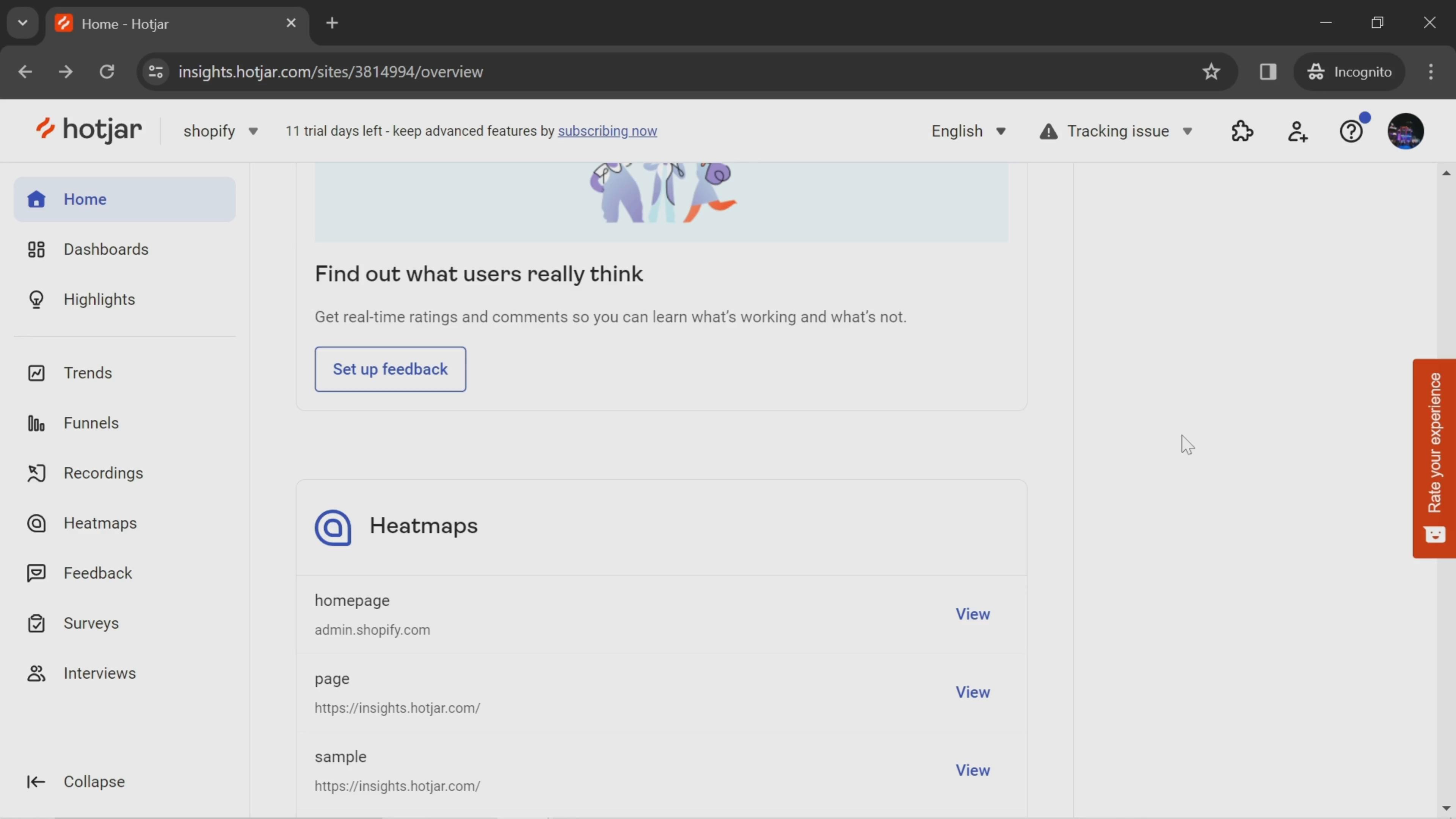1456x819 pixels.
Task: Click the user invite icon
Action: (x=1298, y=131)
